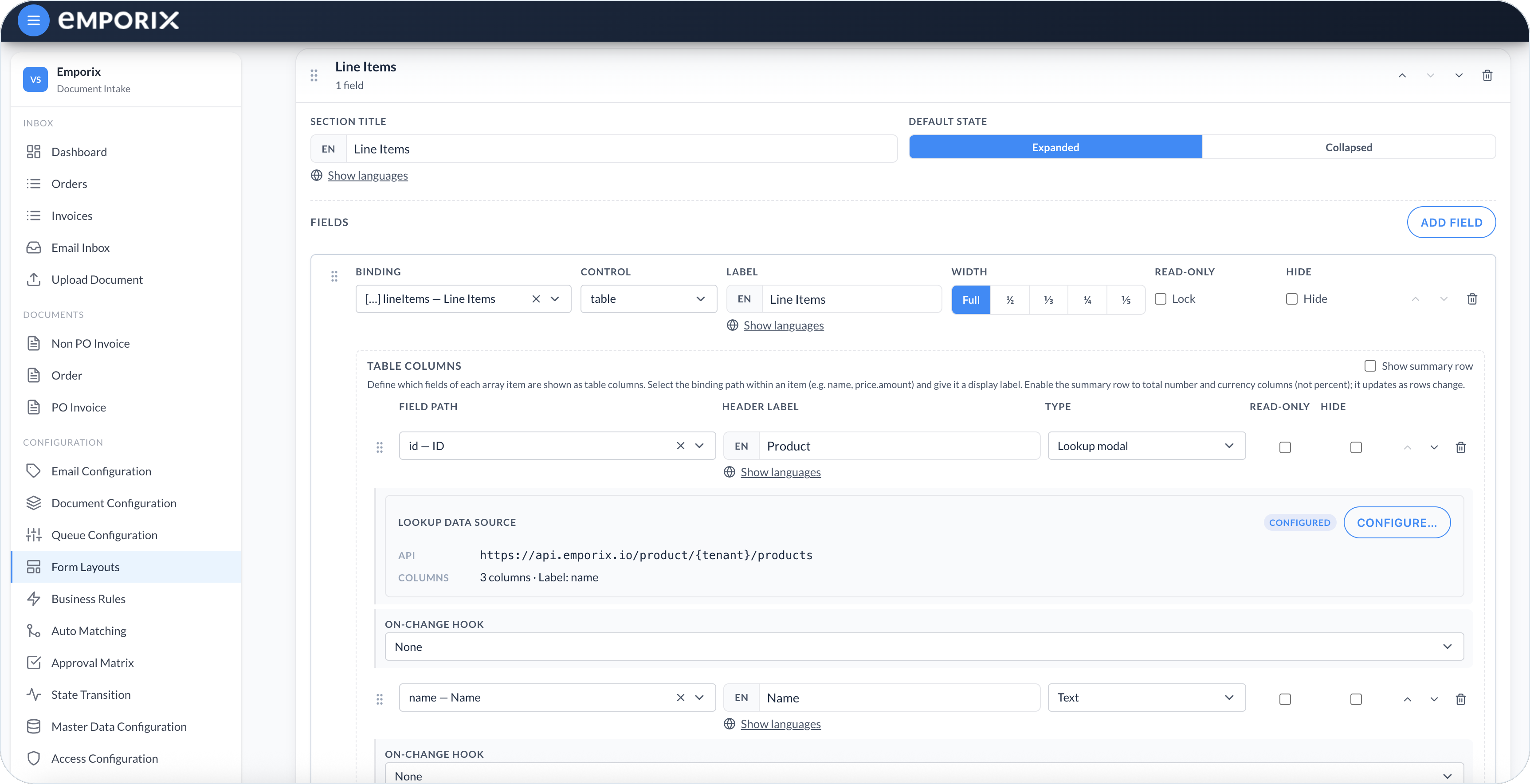
Task: Click the Emporix logo in header
Action: 119,20
